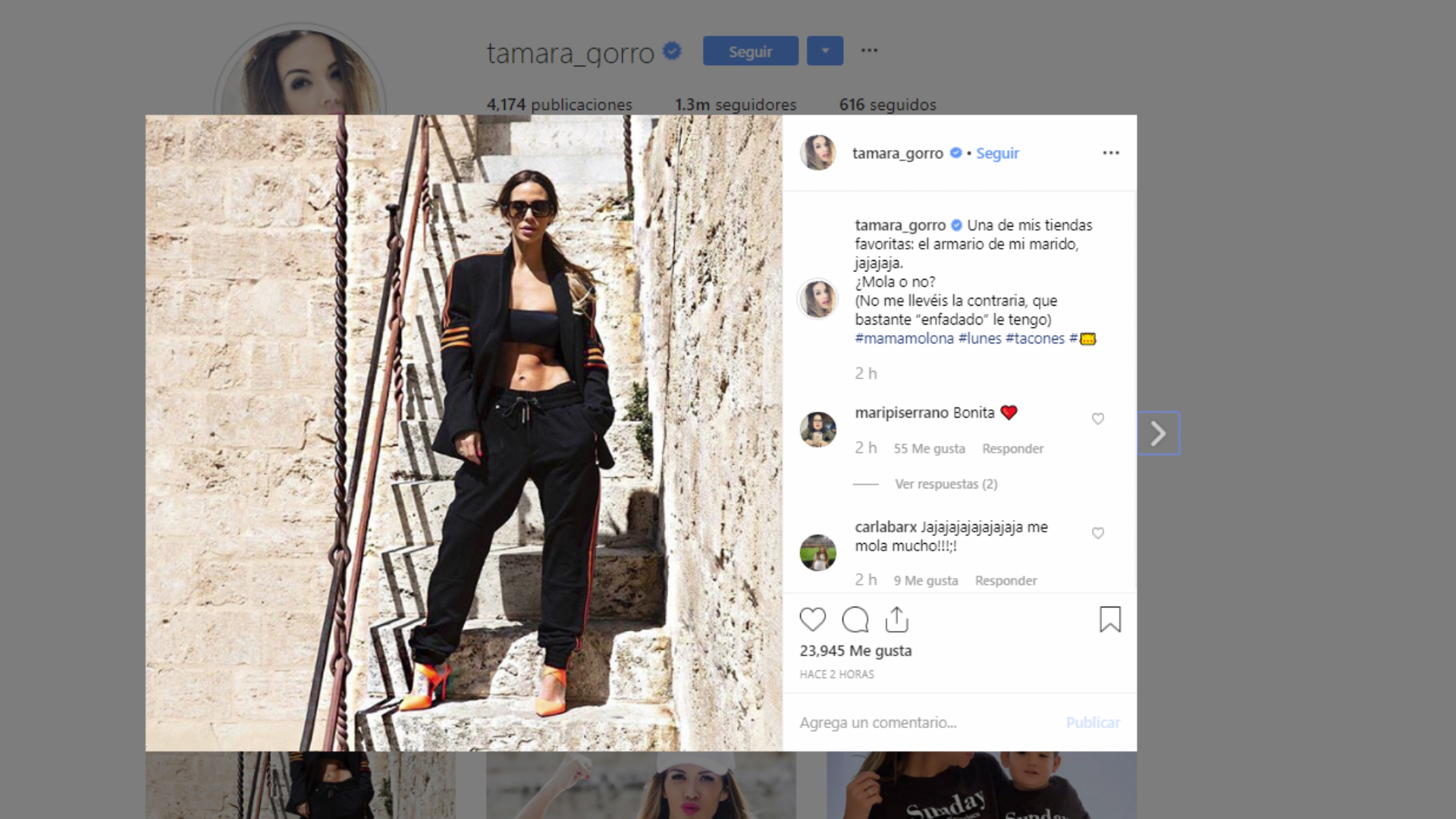
Task: View 23,945 Me gusta likes list
Action: tap(855, 651)
